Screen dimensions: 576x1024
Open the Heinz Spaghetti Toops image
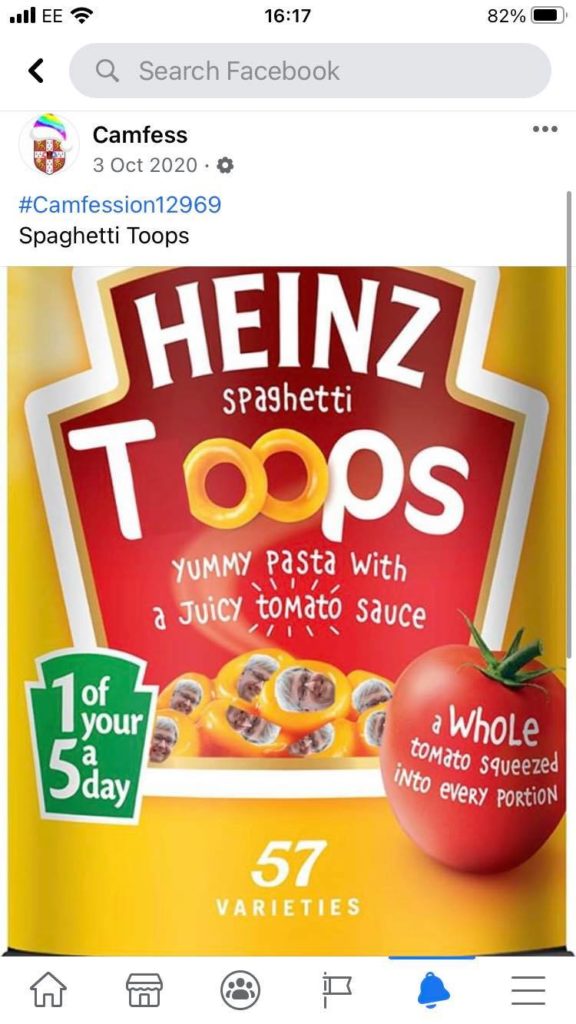coord(287,611)
